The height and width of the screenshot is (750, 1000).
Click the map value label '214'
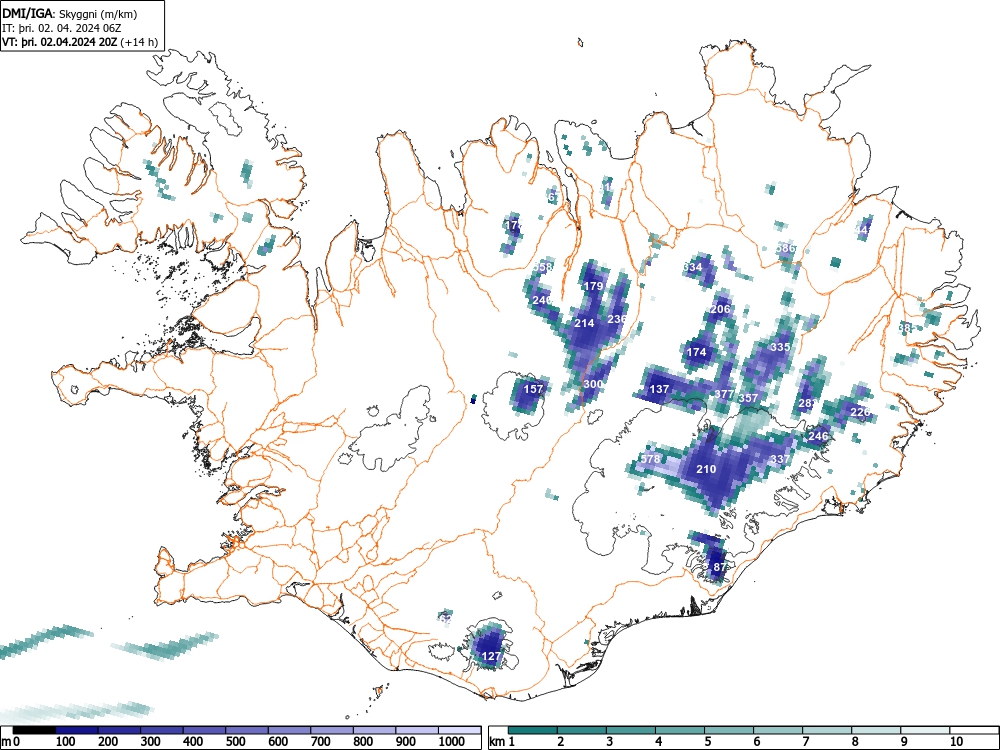tap(584, 323)
